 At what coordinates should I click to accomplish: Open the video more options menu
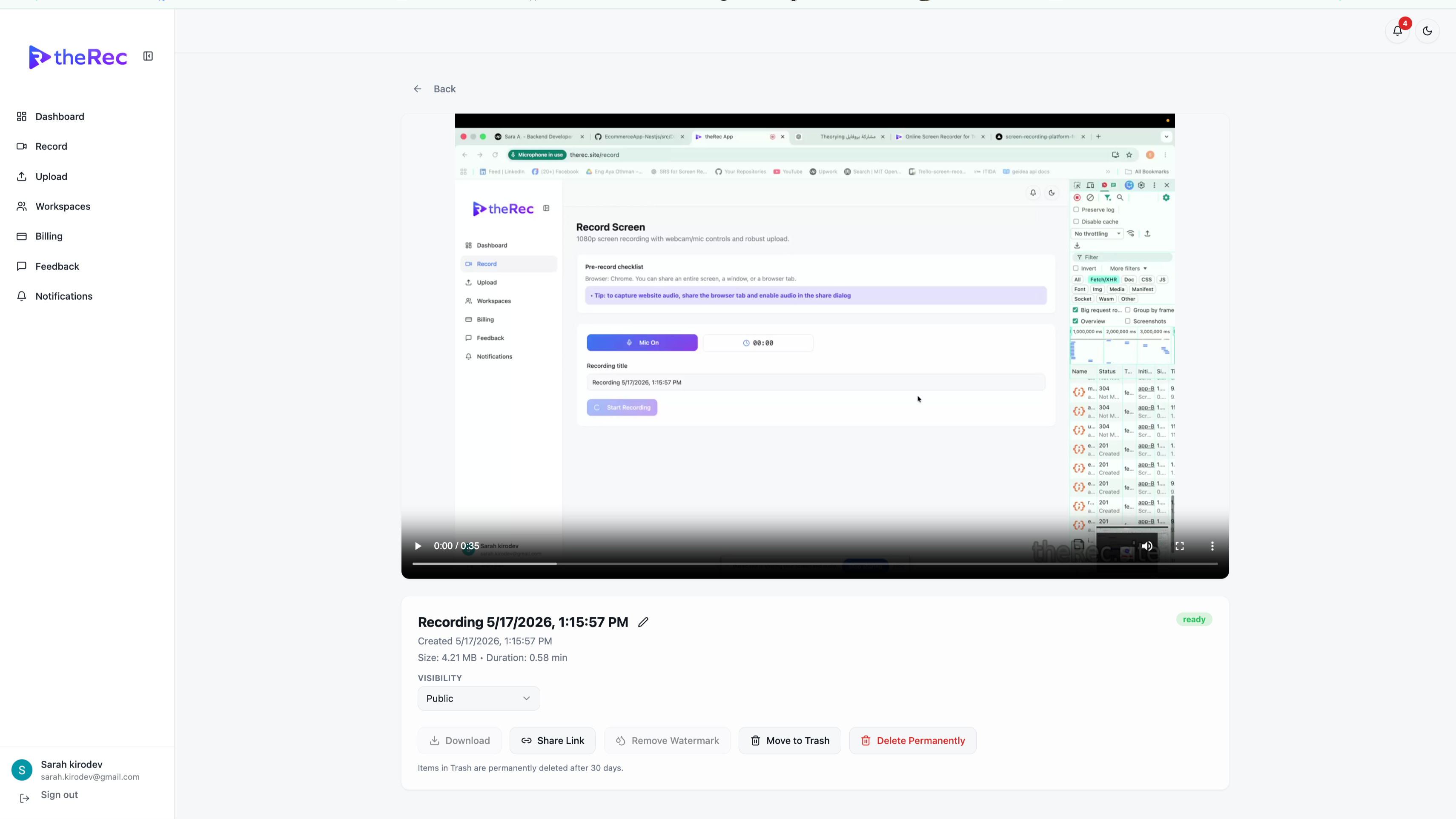[1212, 546]
